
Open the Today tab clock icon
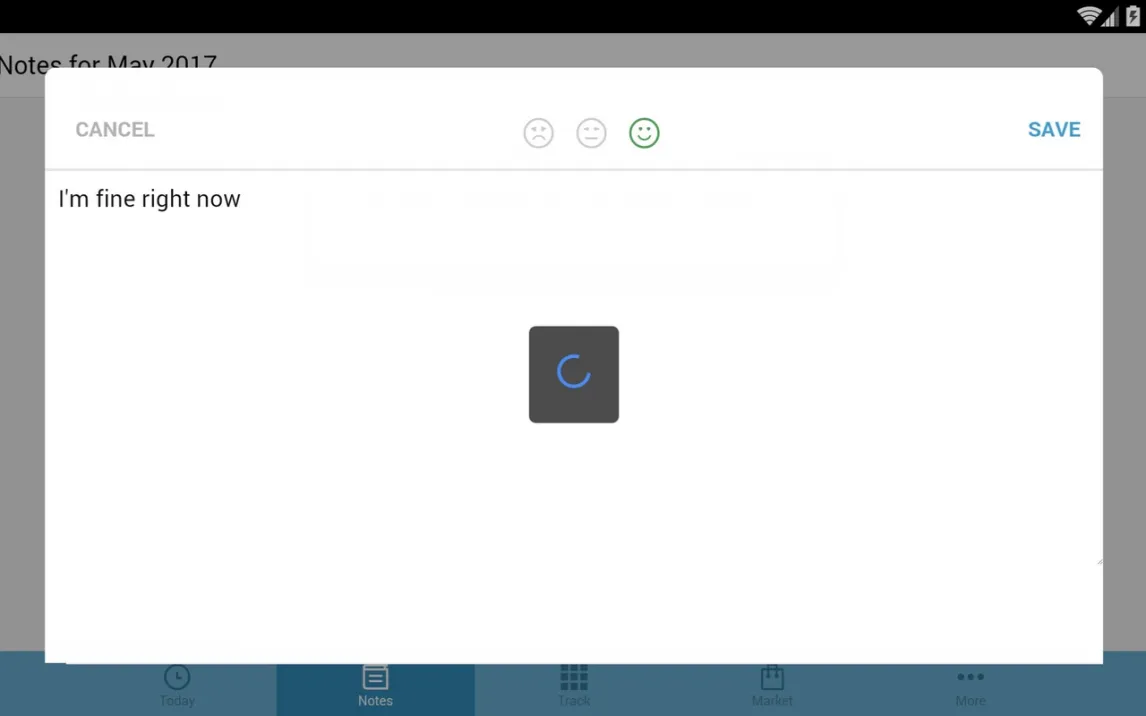click(177, 677)
